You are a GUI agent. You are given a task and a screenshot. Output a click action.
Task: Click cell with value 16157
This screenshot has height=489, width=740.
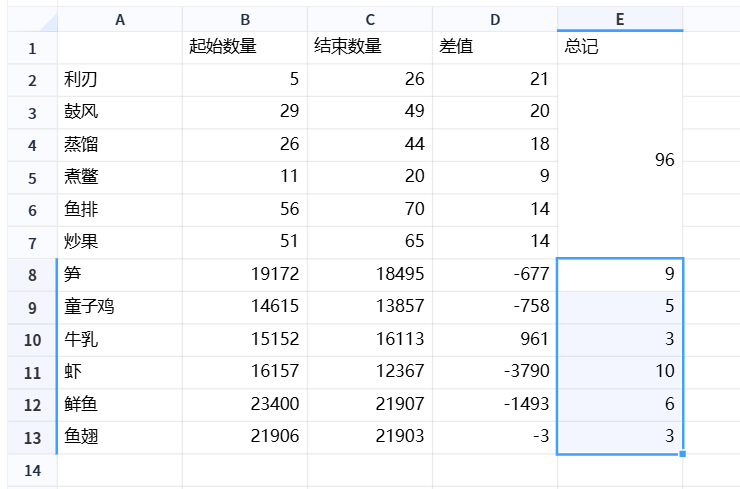pyautogui.click(x=245, y=372)
